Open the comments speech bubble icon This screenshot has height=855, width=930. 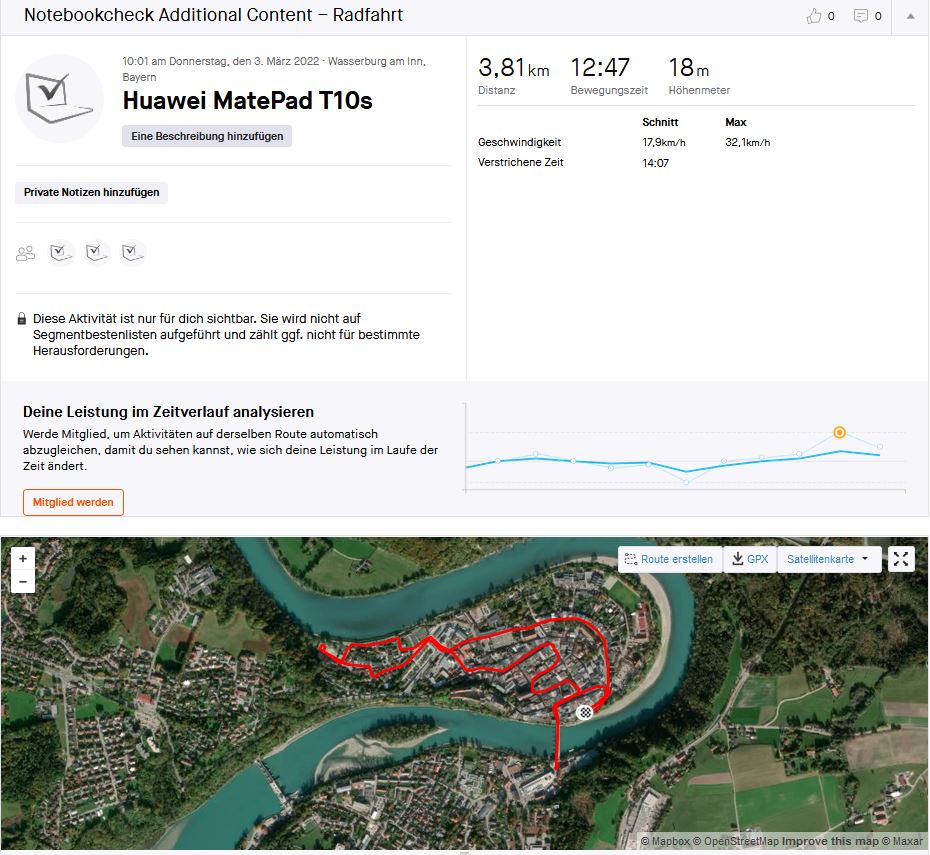[860, 16]
